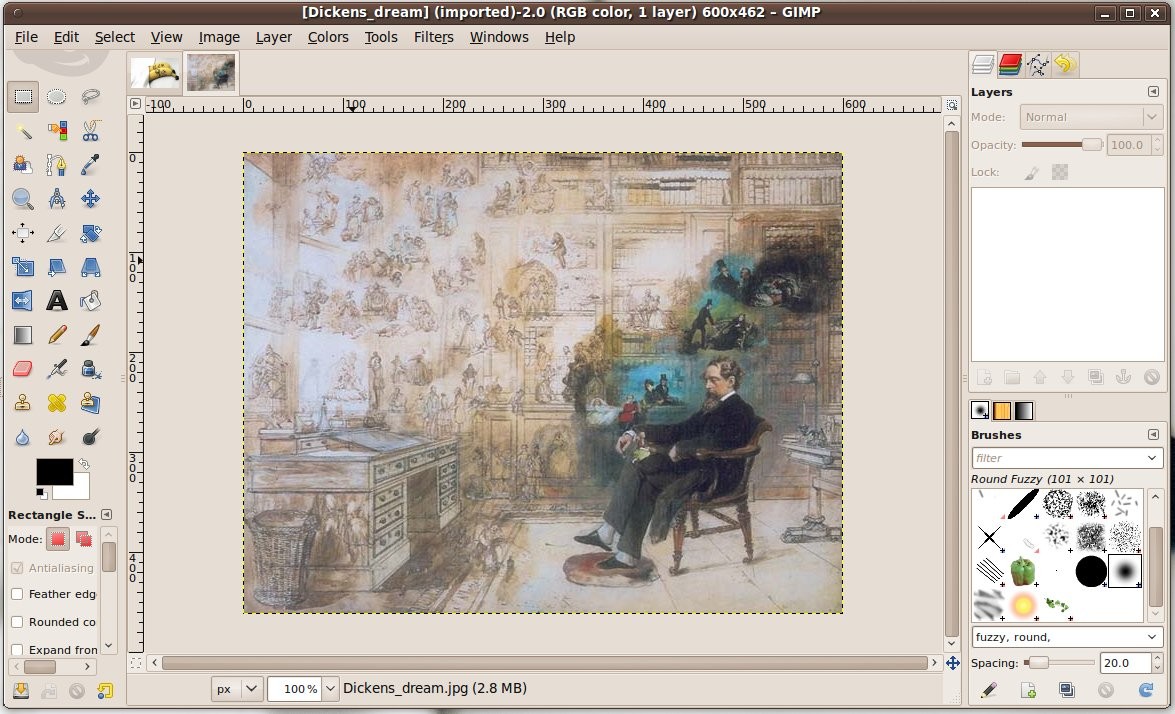The image size is (1175, 714).
Task: Activate the Eraser tool
Action: point(22,369)
